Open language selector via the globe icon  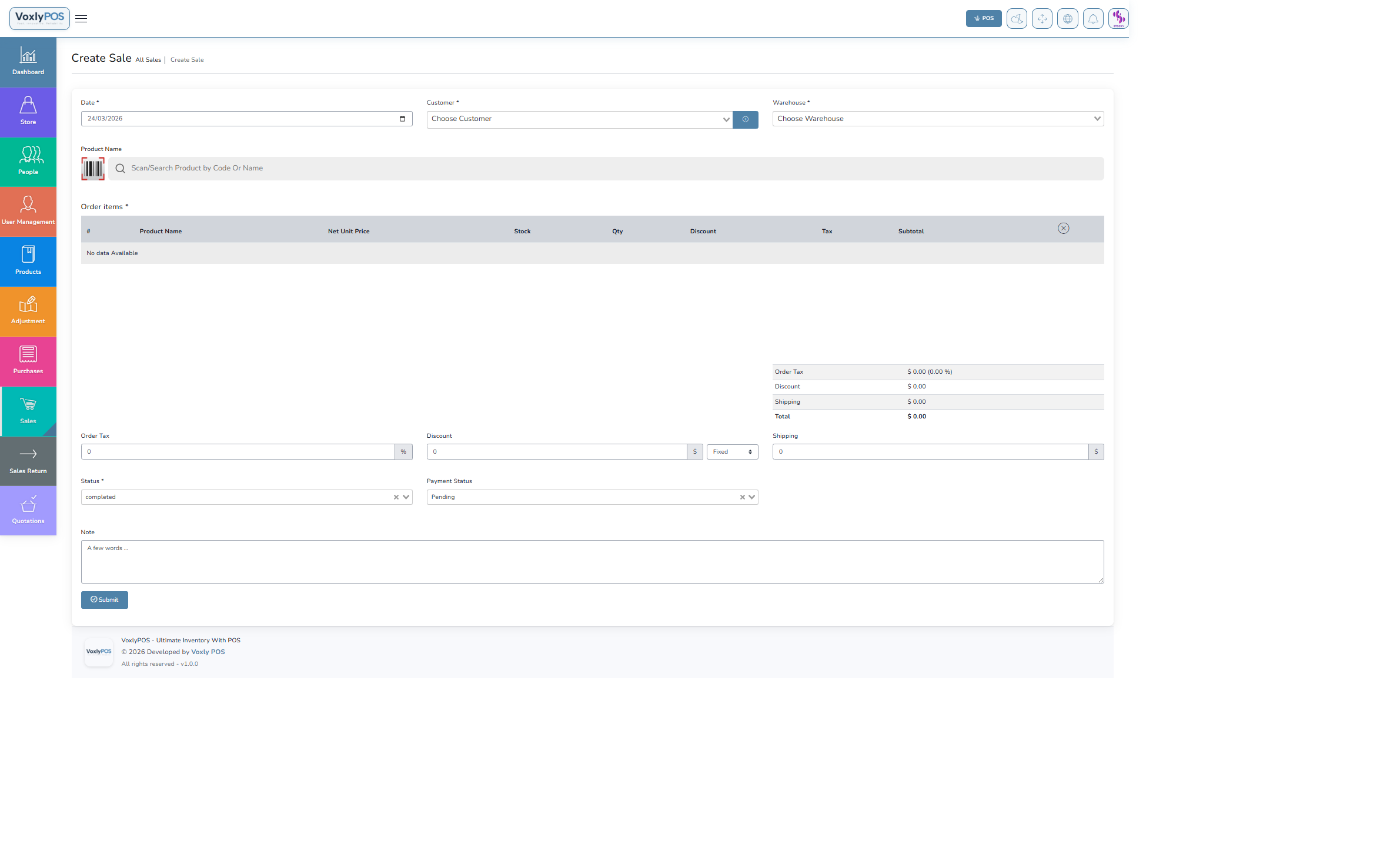[1068, 18]
